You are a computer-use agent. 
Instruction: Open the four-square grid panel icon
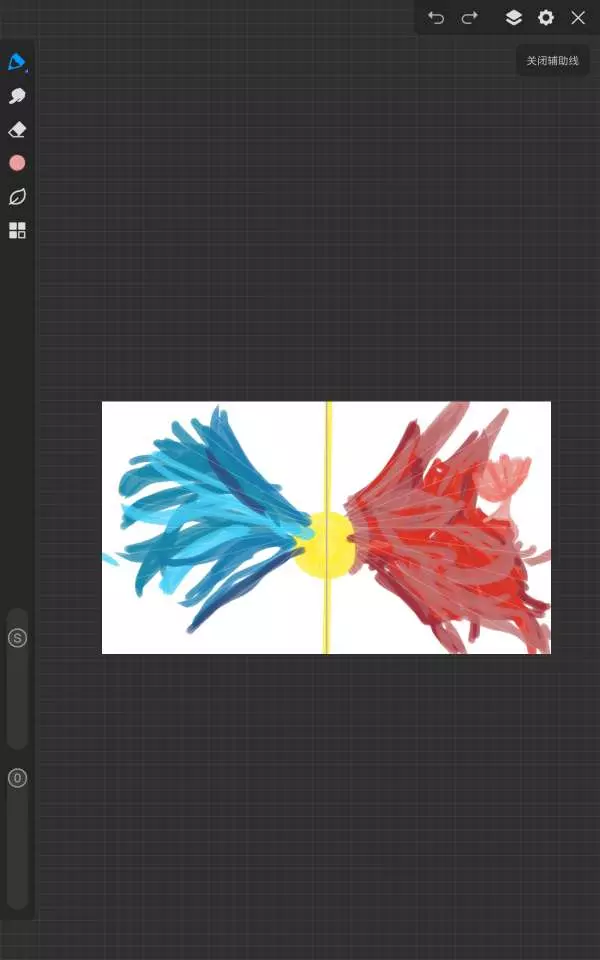point(17,231)
